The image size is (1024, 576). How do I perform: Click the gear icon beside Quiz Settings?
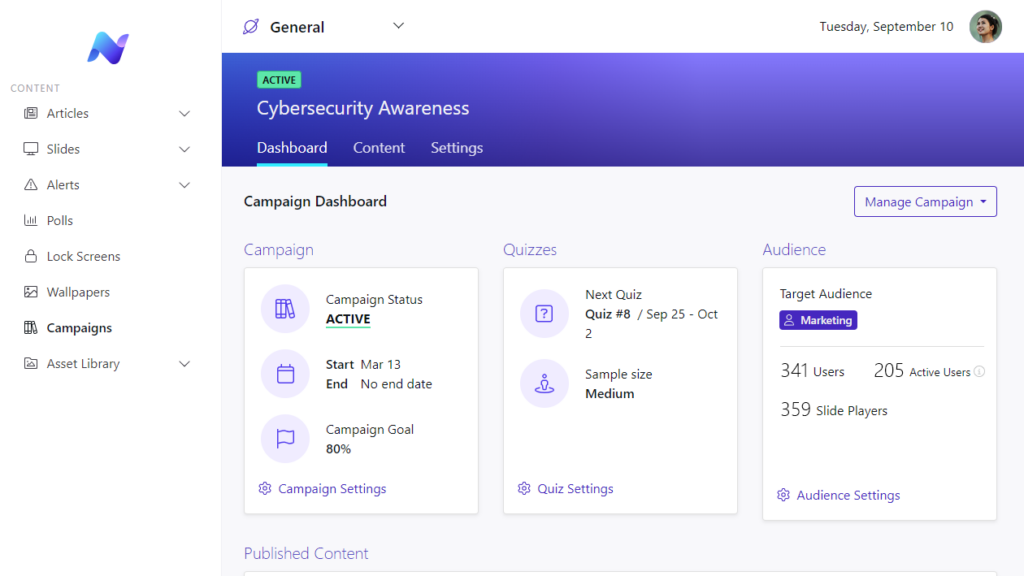[x=524, y=489]
